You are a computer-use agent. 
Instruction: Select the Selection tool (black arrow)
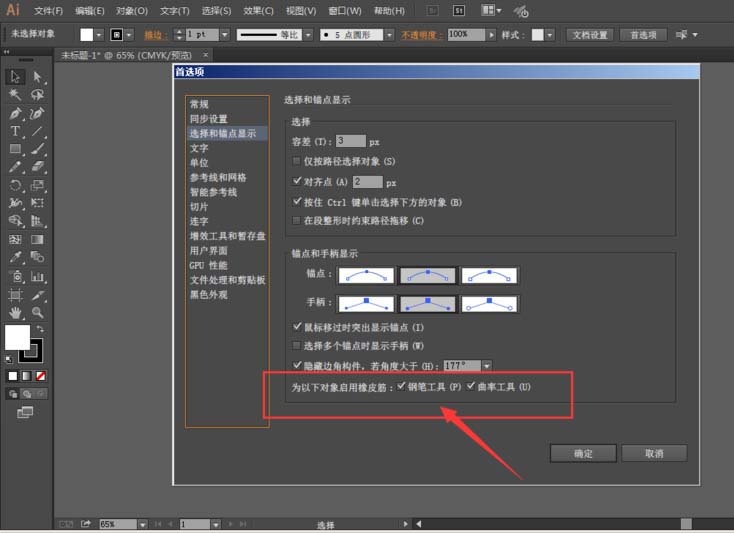point(16,76)
